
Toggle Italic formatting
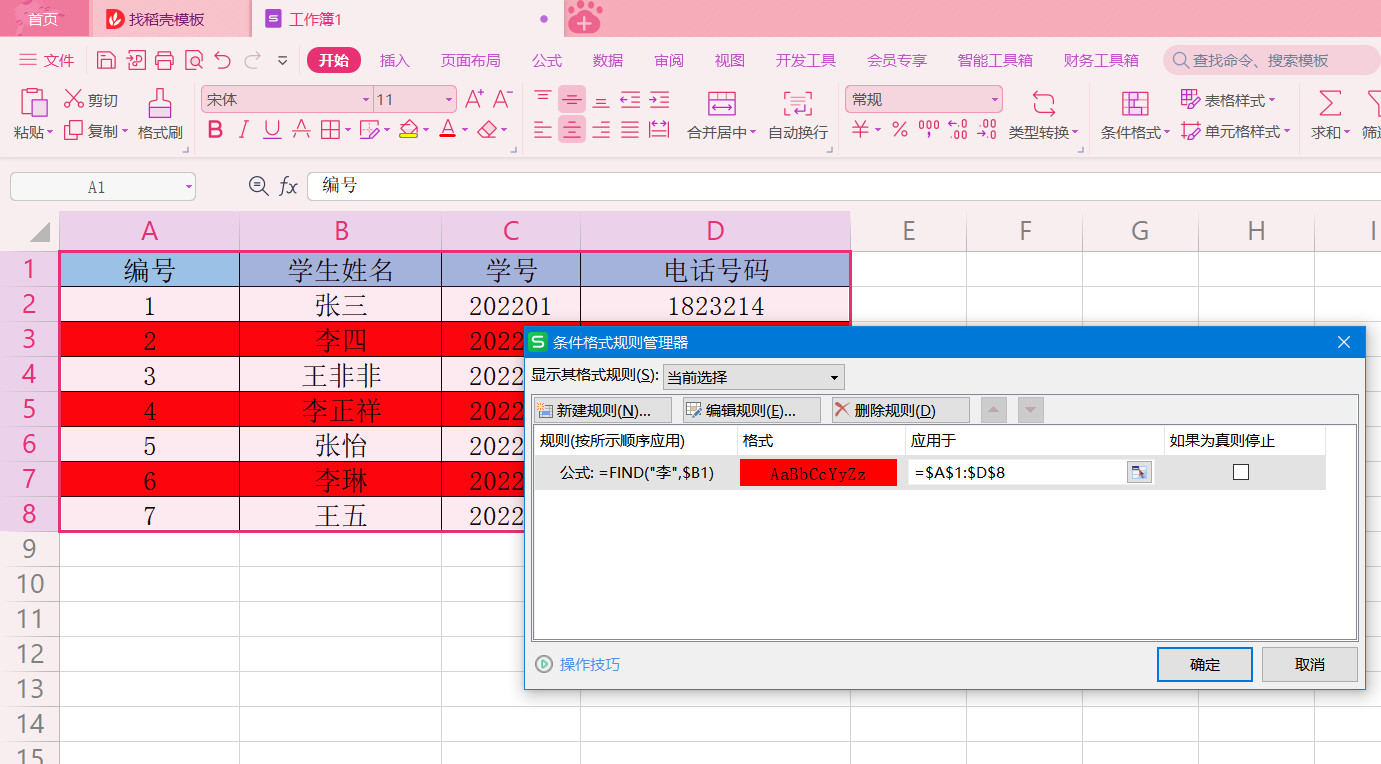tap(243, 130)
